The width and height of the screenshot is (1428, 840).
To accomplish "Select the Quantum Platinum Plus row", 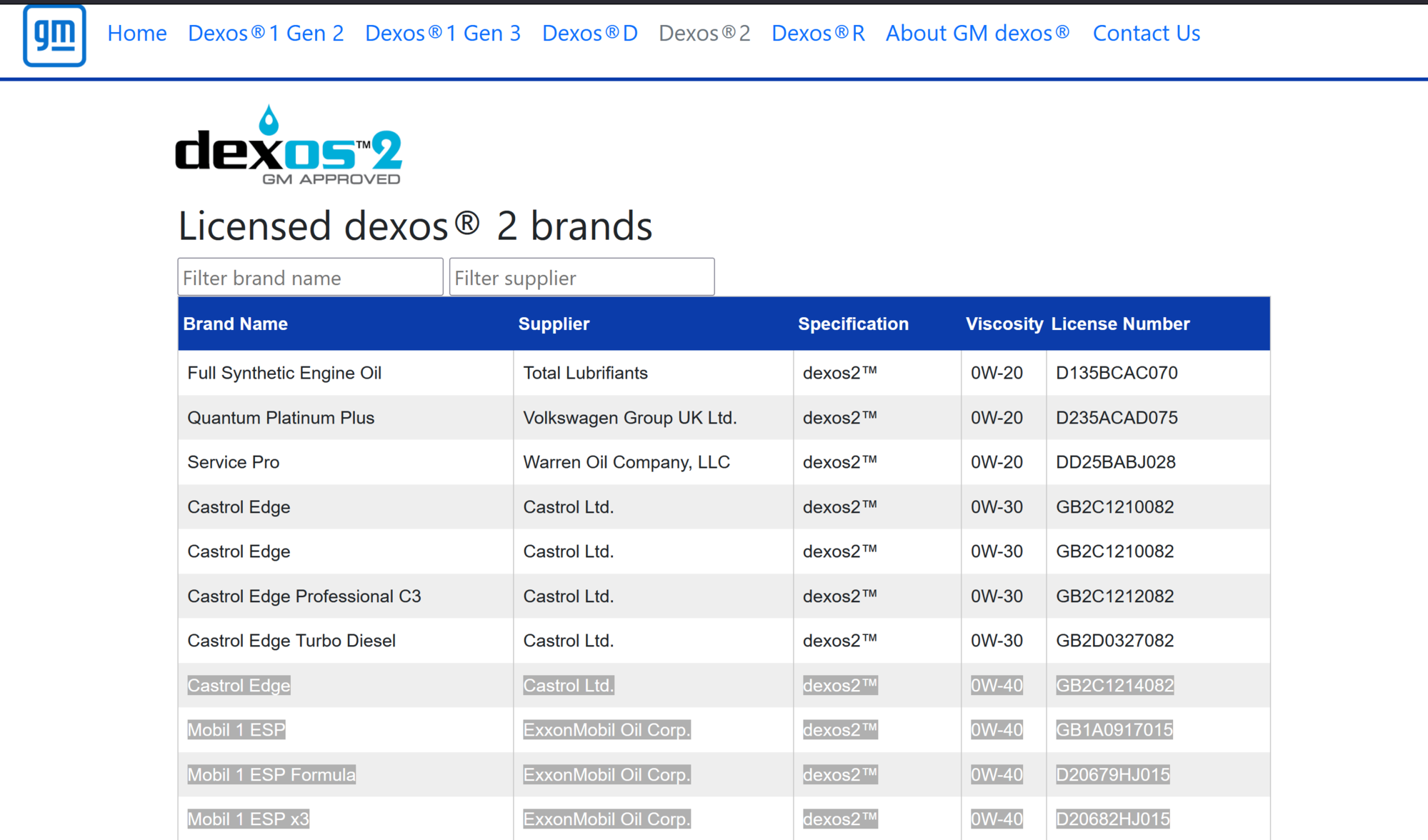I will point(281,418).
